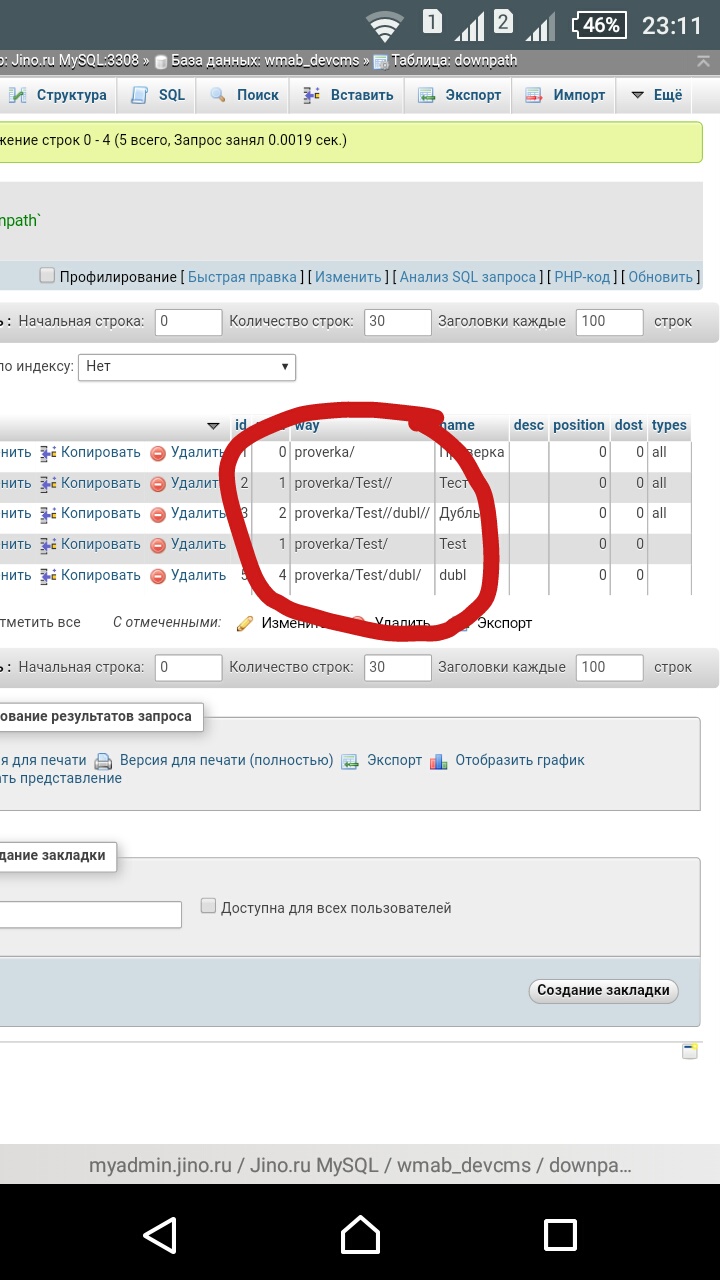Export checked rows below table
This screenshot has height=1280, width=720.
click(494, 623)
